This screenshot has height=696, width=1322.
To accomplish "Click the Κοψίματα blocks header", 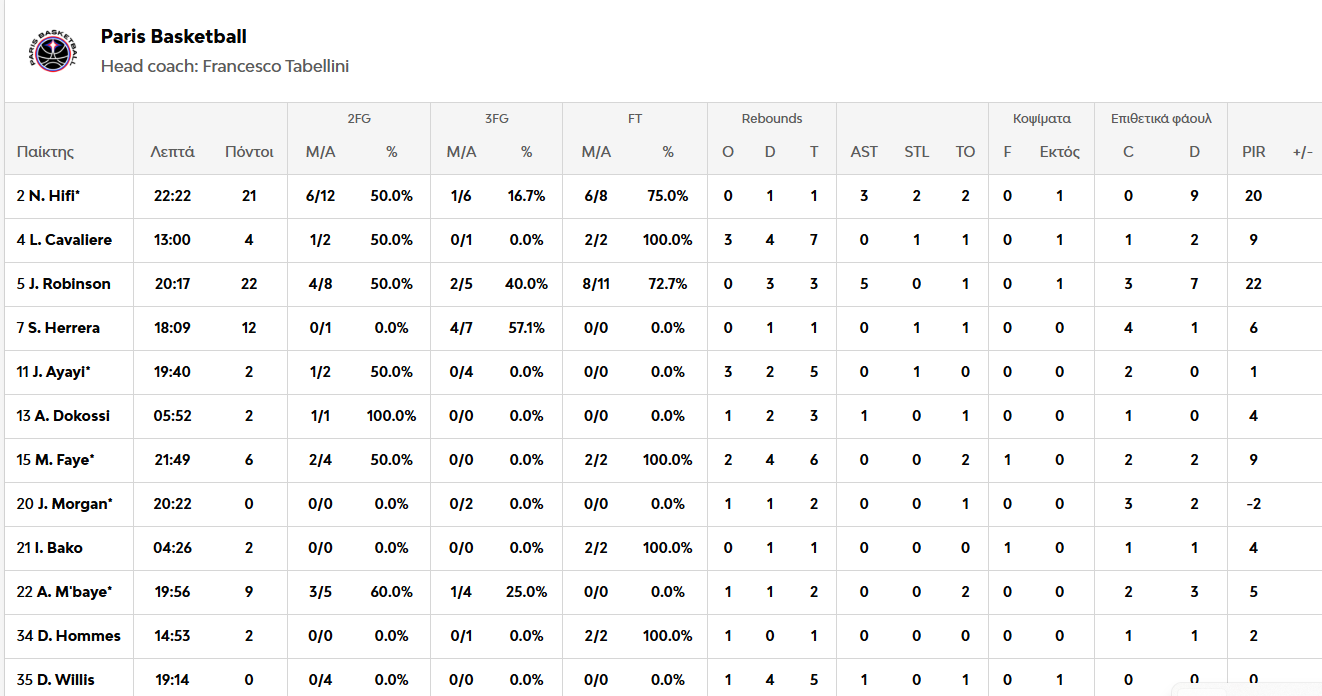I will click(1041, 119).
